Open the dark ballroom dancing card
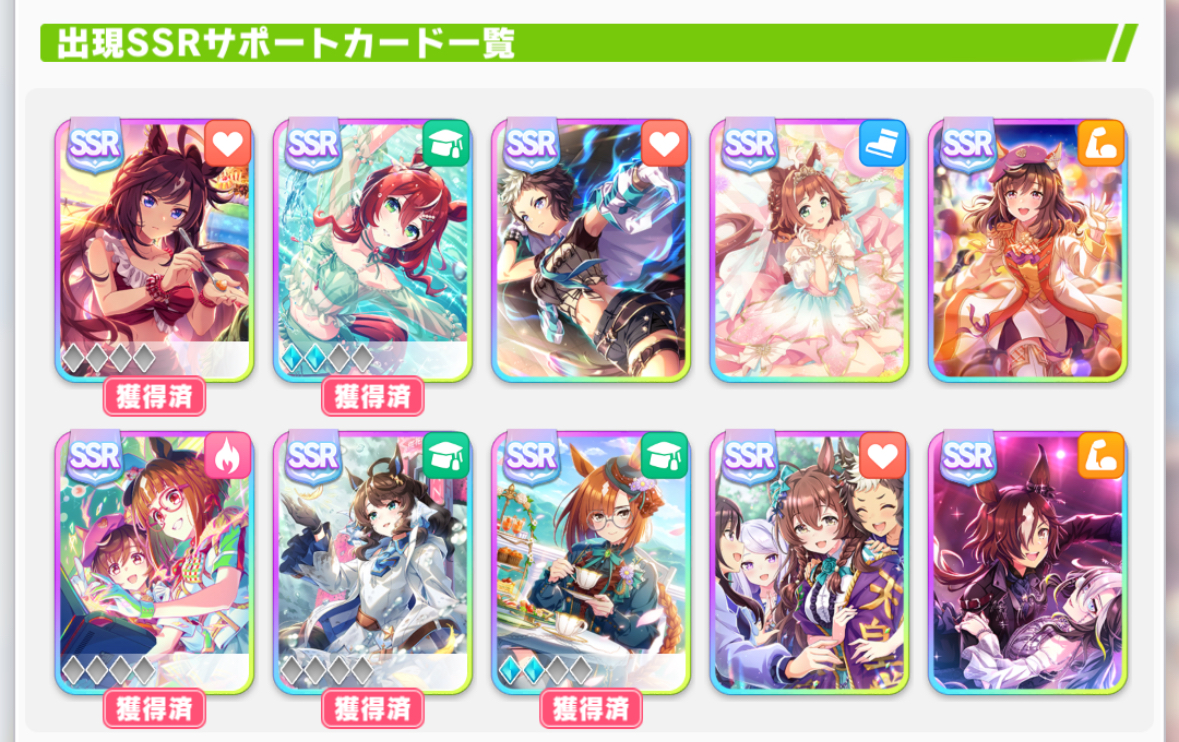The image size is (1179, 742). (x=1028, y=563)
